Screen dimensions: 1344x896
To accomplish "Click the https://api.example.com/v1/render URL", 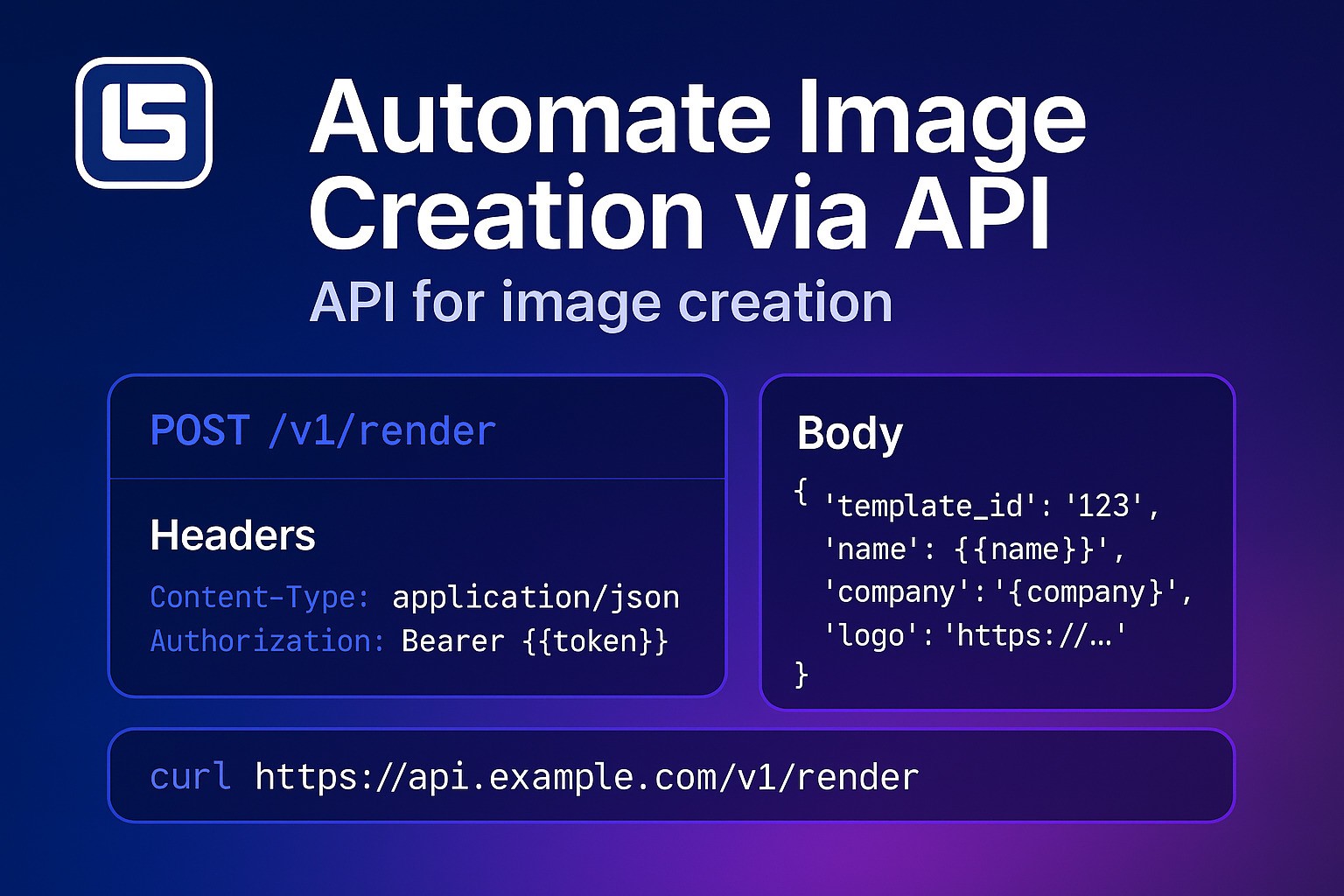I will tap(587, 777).
